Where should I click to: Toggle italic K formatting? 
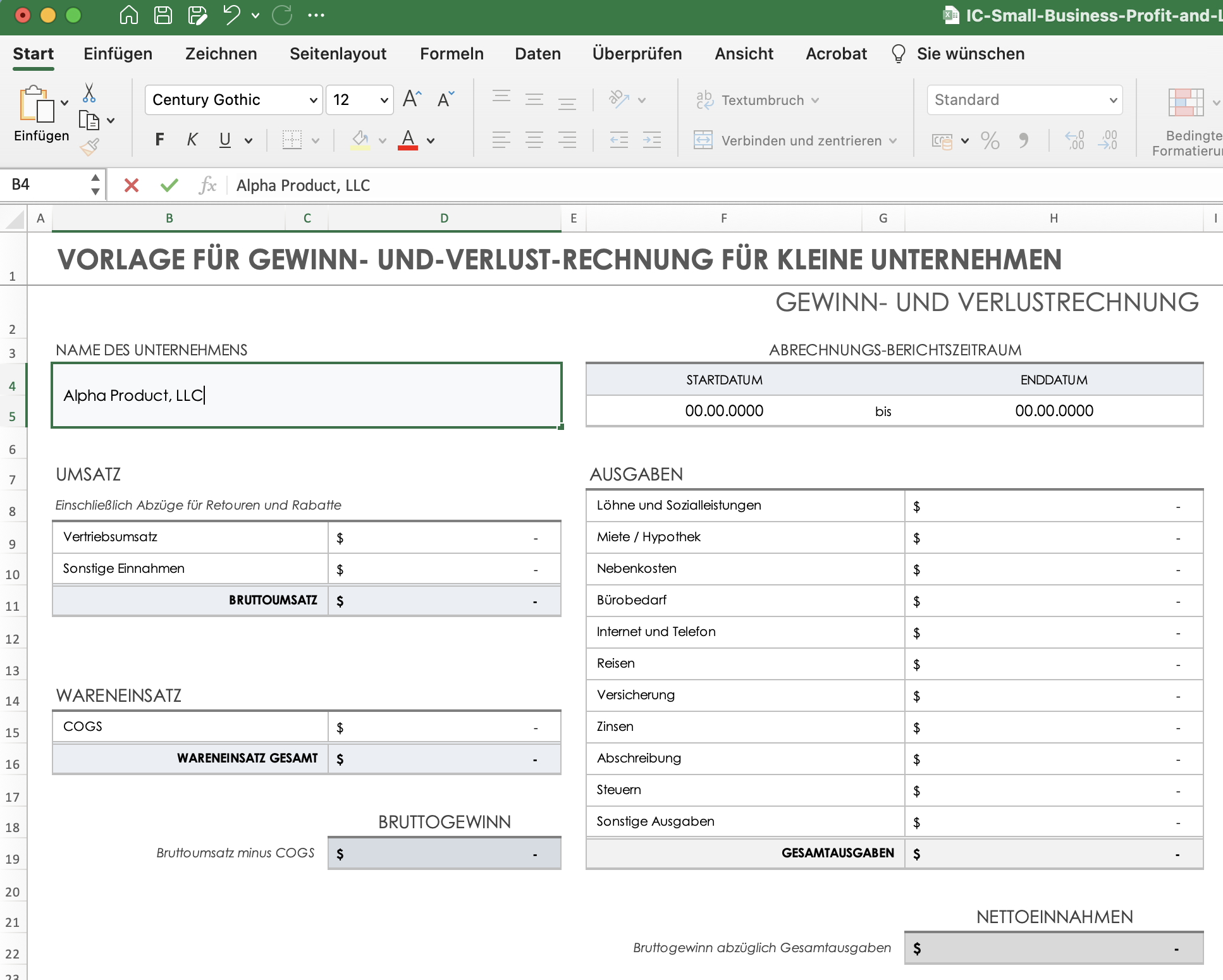192,140
